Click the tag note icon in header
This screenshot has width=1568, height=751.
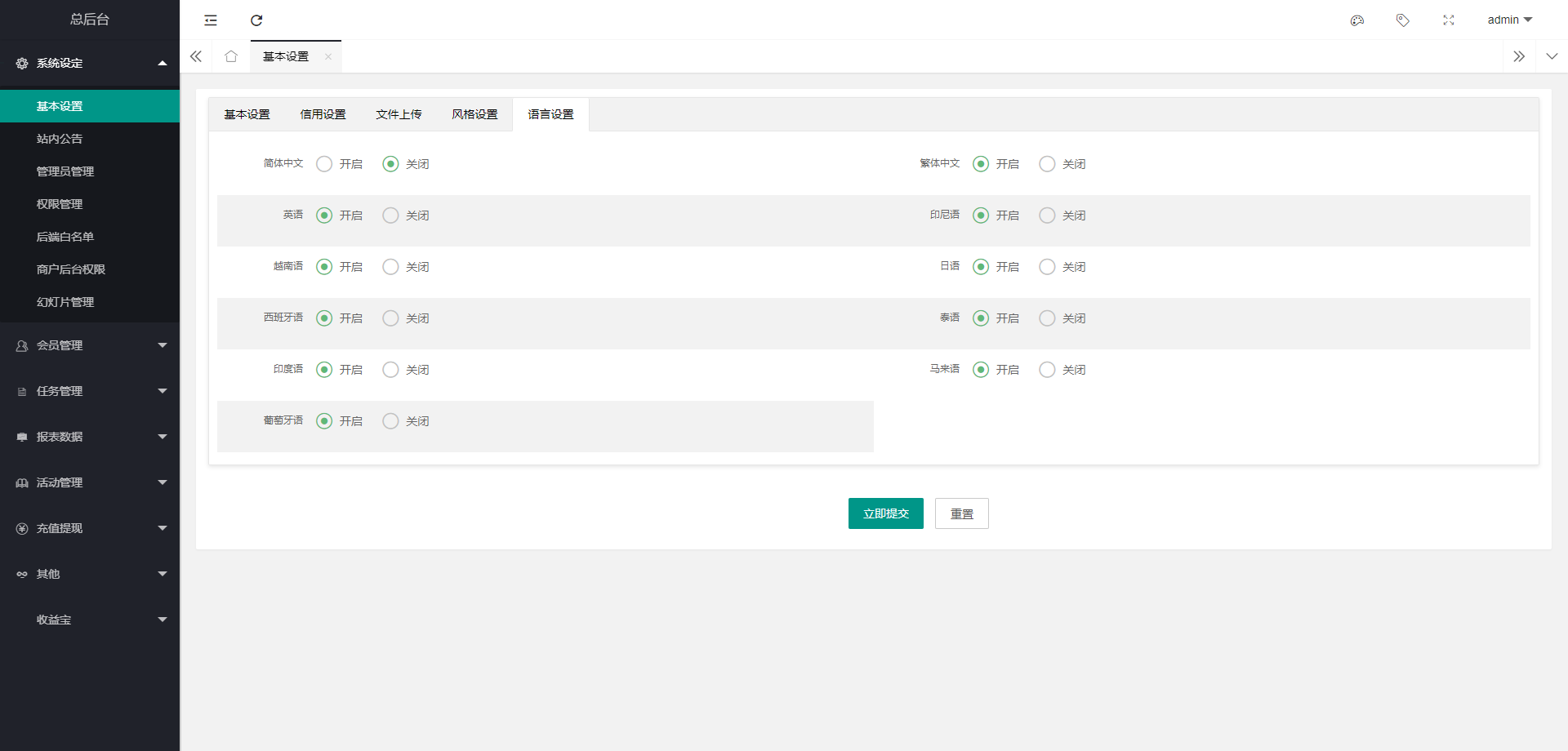[1403, 20]
